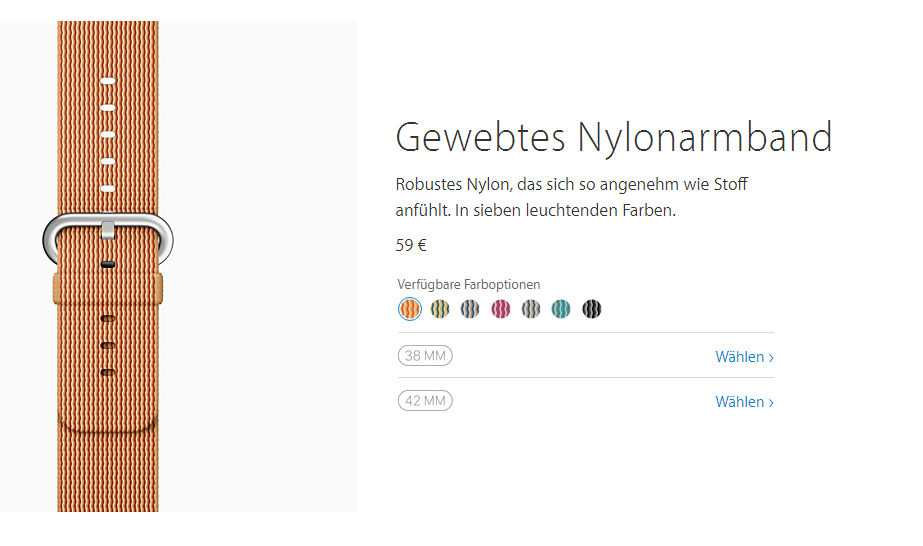923x546 pixels.
Task: Click Wählen link for 38 MM
Action: 745,357
